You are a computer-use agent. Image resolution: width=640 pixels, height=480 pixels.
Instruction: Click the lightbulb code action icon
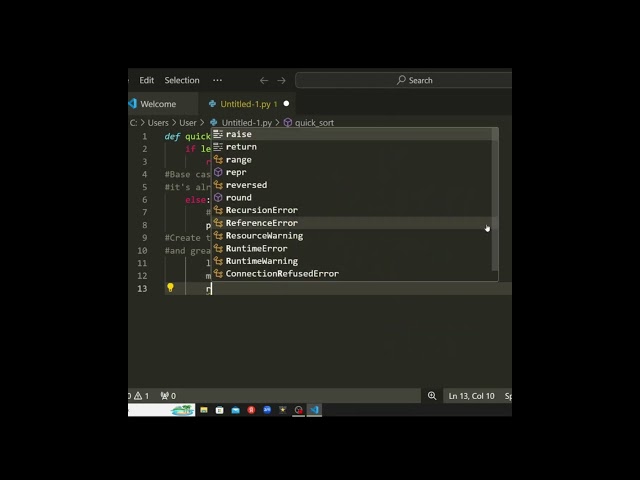(x=170, y=288)
